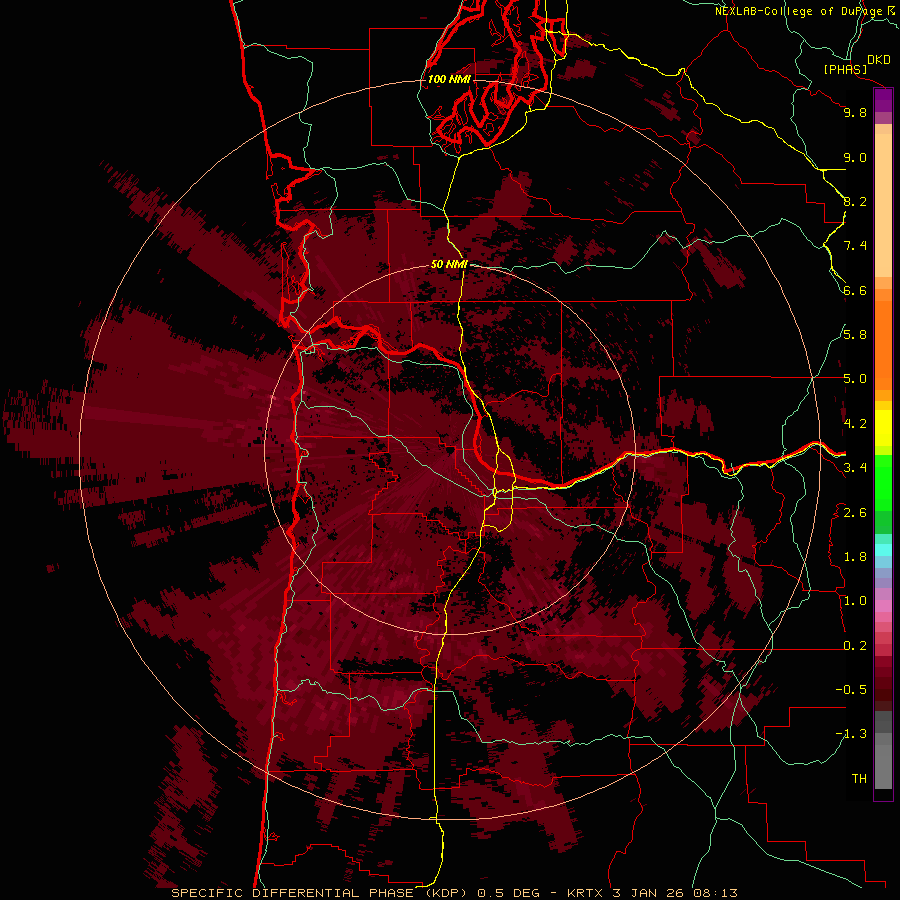Pick the cyan band of color scale
This screenshot has width=900, height=900.
pos(883,550)
